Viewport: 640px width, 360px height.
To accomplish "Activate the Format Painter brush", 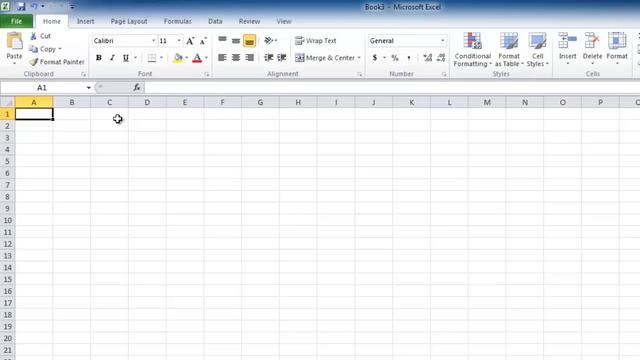I will (x=57, y=62).
